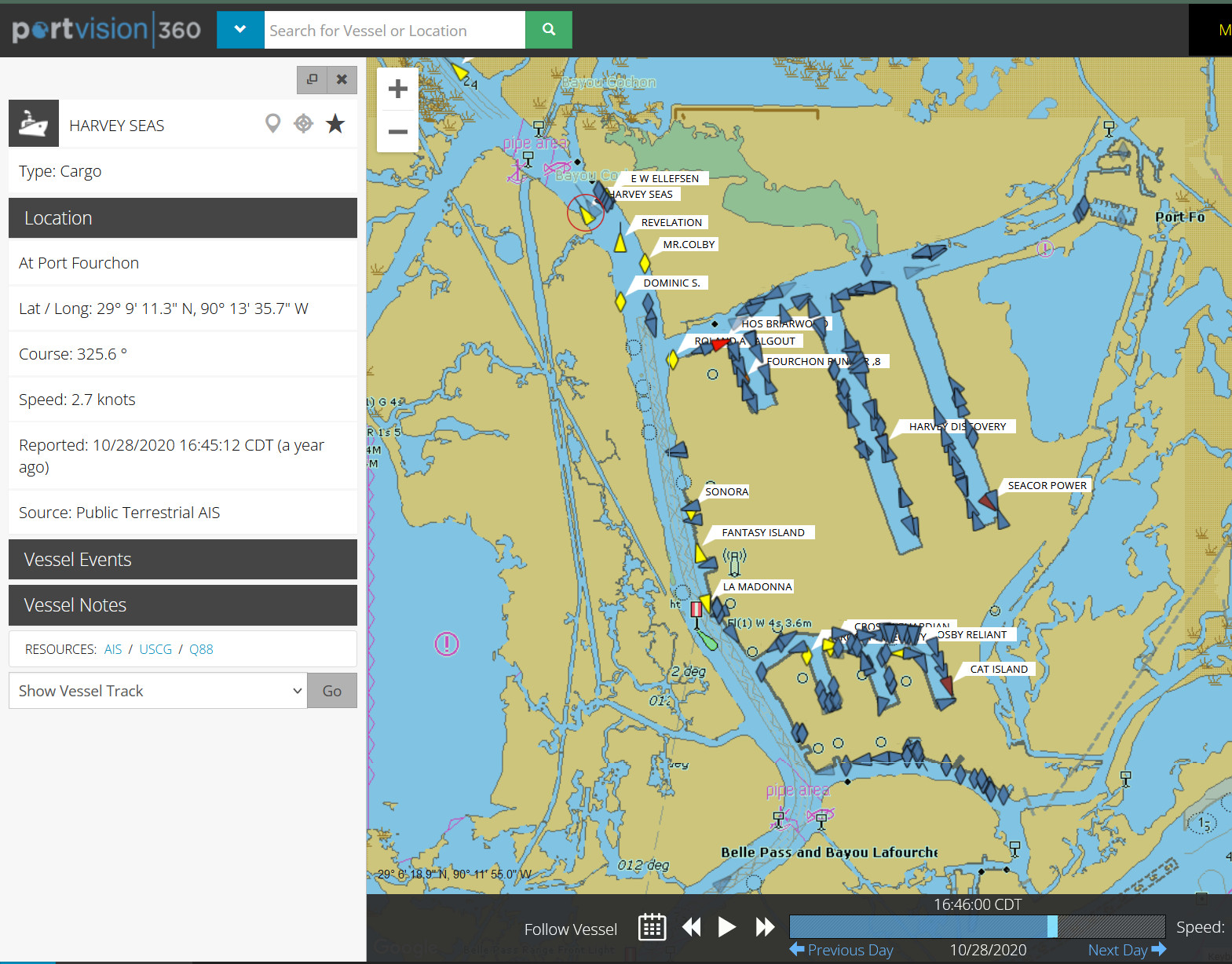Click the yellow diamond marker beside MR.COLBY
Viewport: 1232px width, 964px height.
coord(645,263)
